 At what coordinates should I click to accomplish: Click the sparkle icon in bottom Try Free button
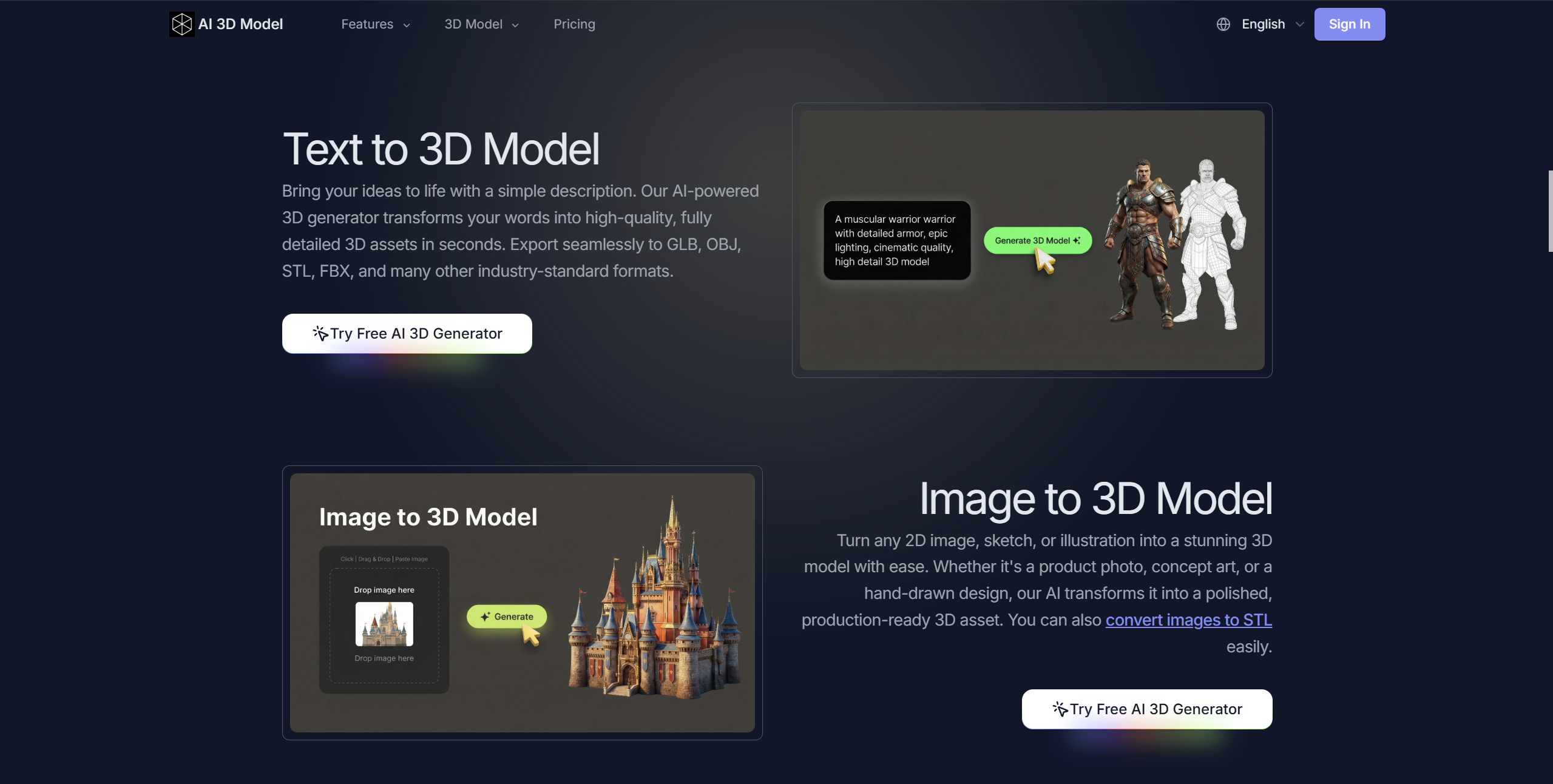coord(1060,709)
